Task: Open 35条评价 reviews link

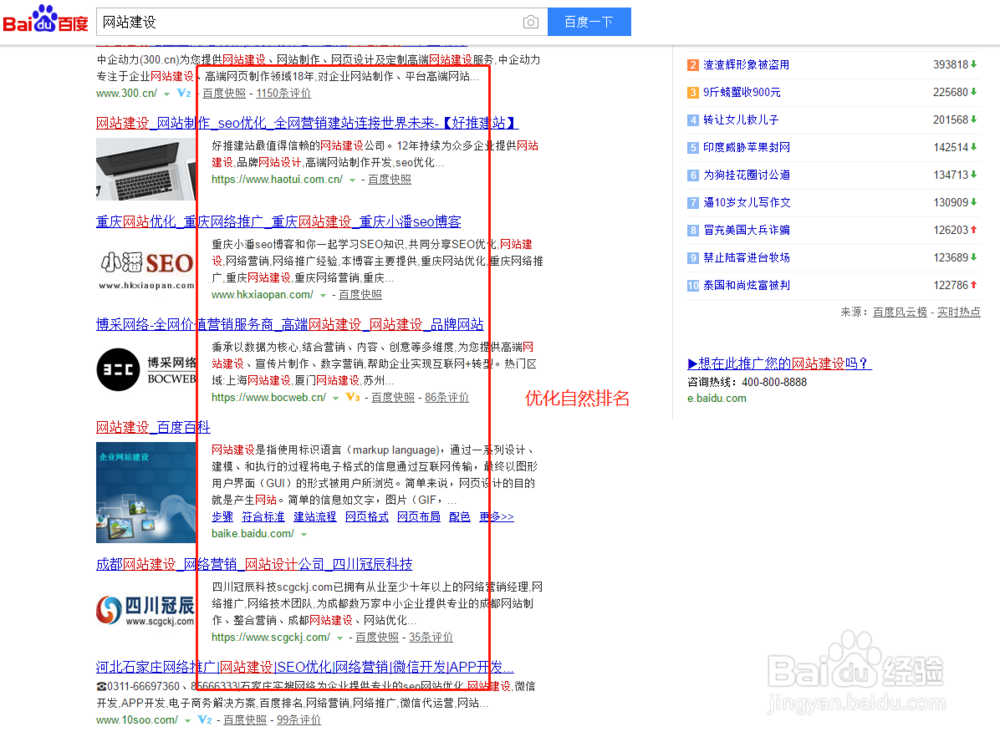Action: 430,637
